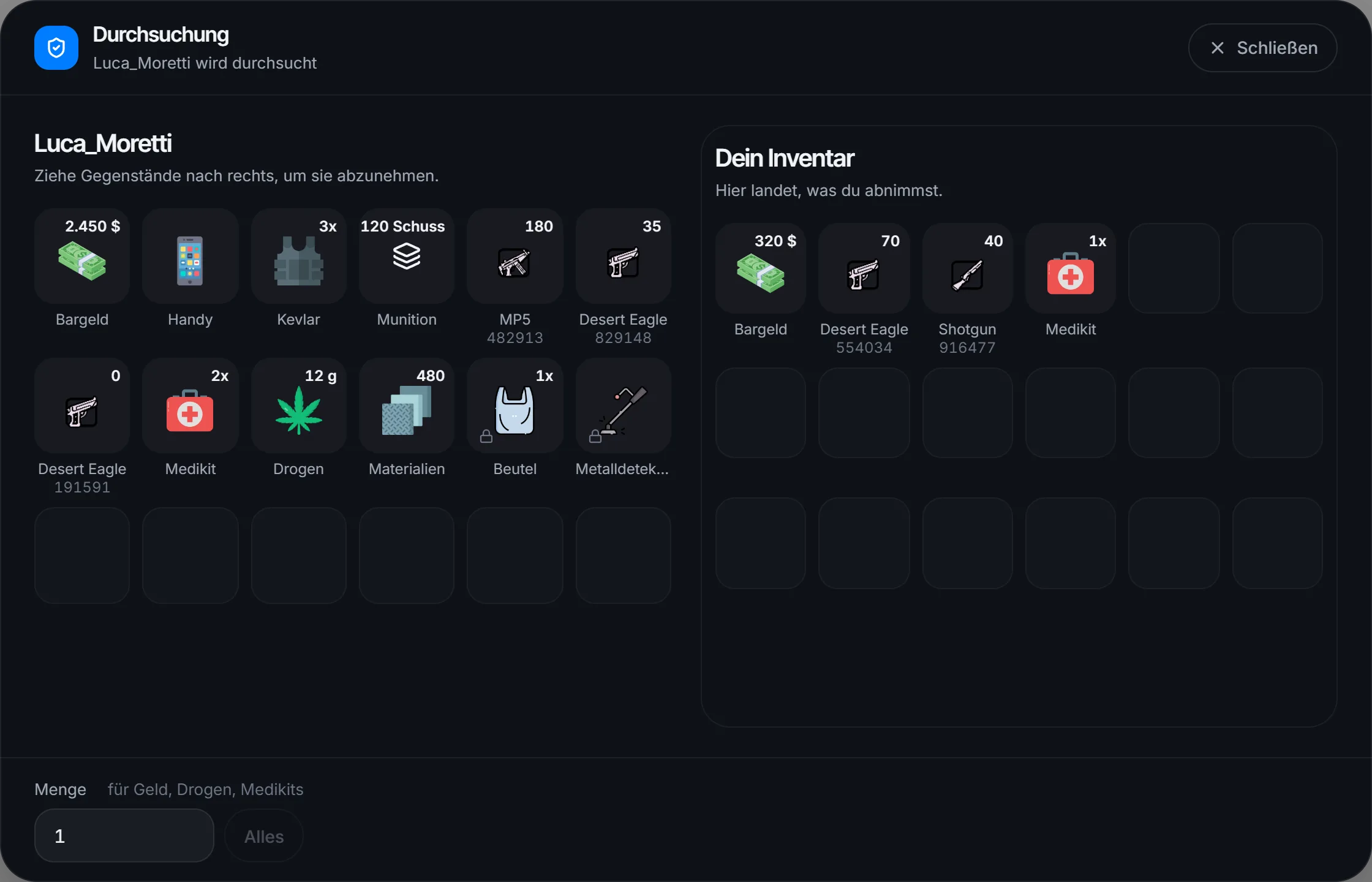The image size is (1372, 882).
Task: Click the 12 g Drogen item
Action: point(298,405)
